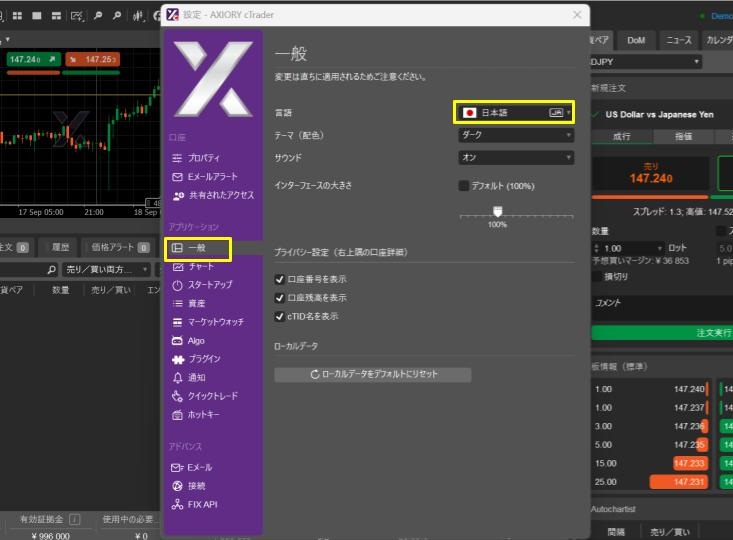Viewport: 733px width, 540px height.
Task: Open the サウンド dropdown showing オン
Action: click(x=516, y=158)
